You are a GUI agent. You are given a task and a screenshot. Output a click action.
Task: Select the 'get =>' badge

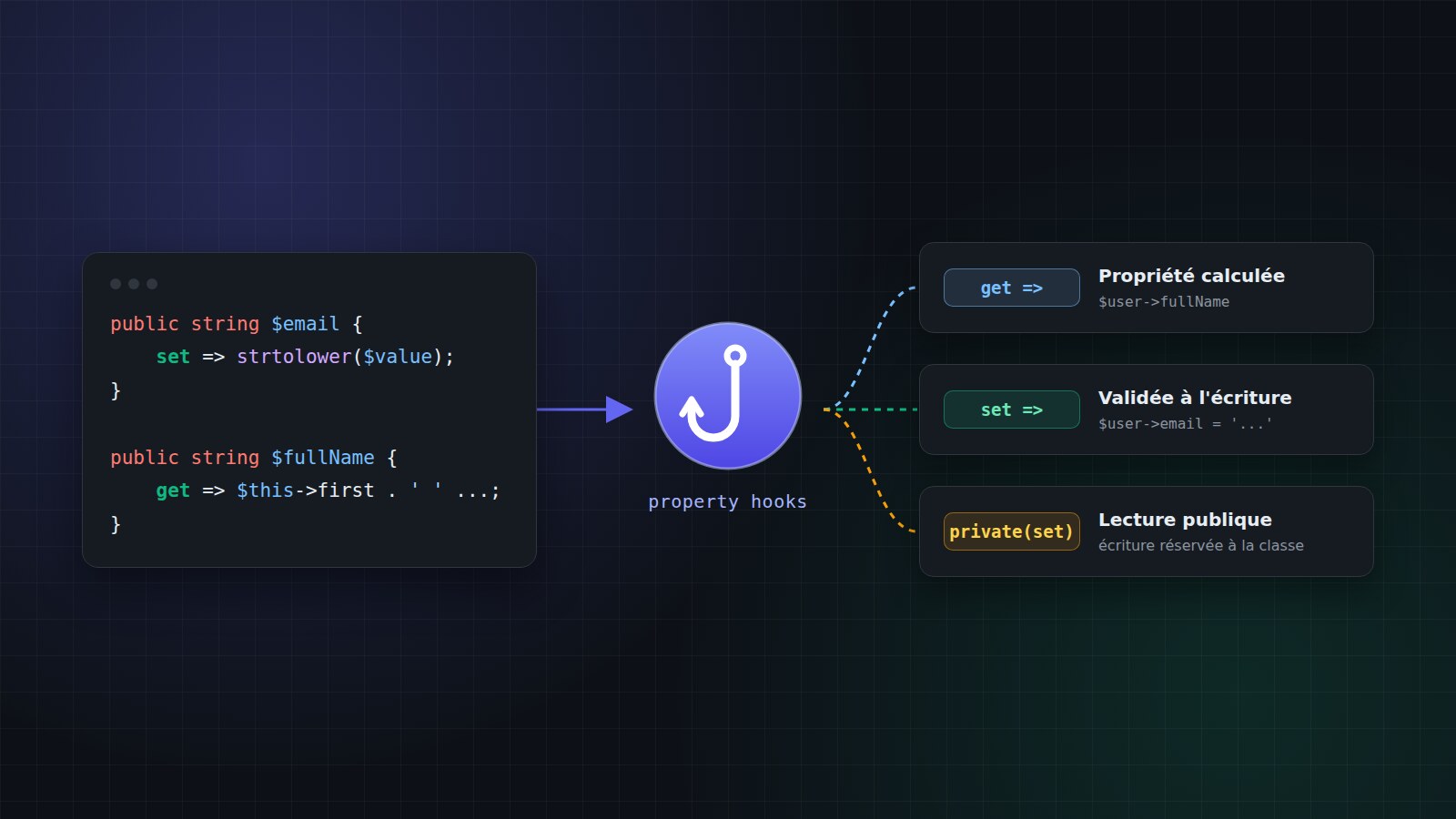point(1012,288)
